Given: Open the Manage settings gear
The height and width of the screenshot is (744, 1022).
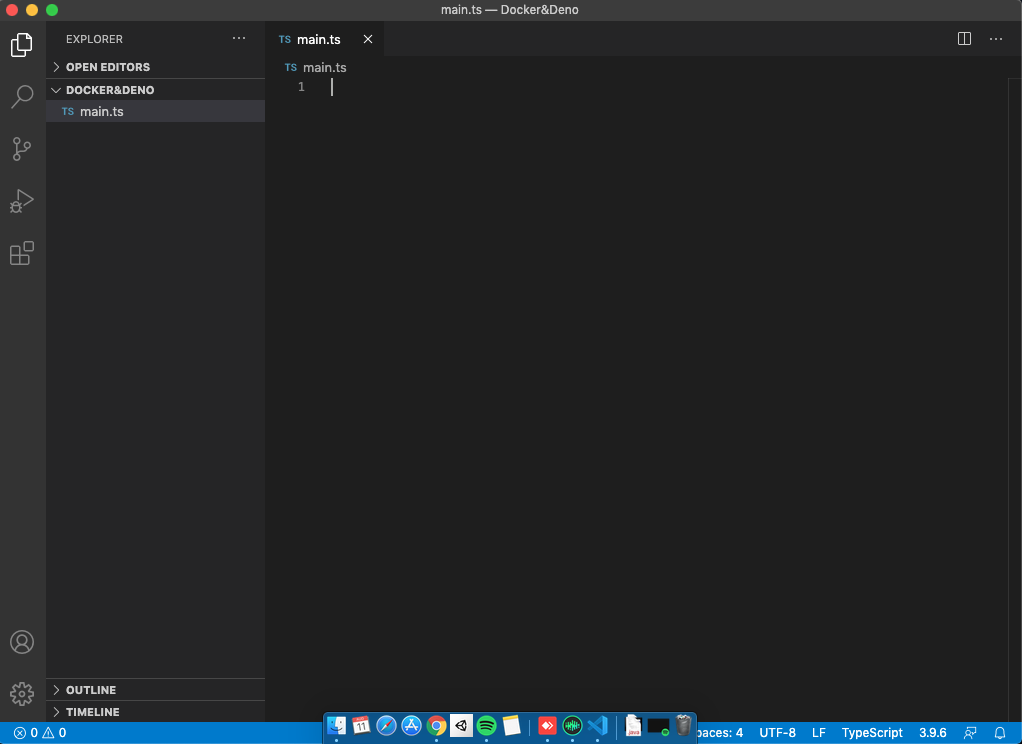Looking at the screenshot, I should click(x=22, y=693).
